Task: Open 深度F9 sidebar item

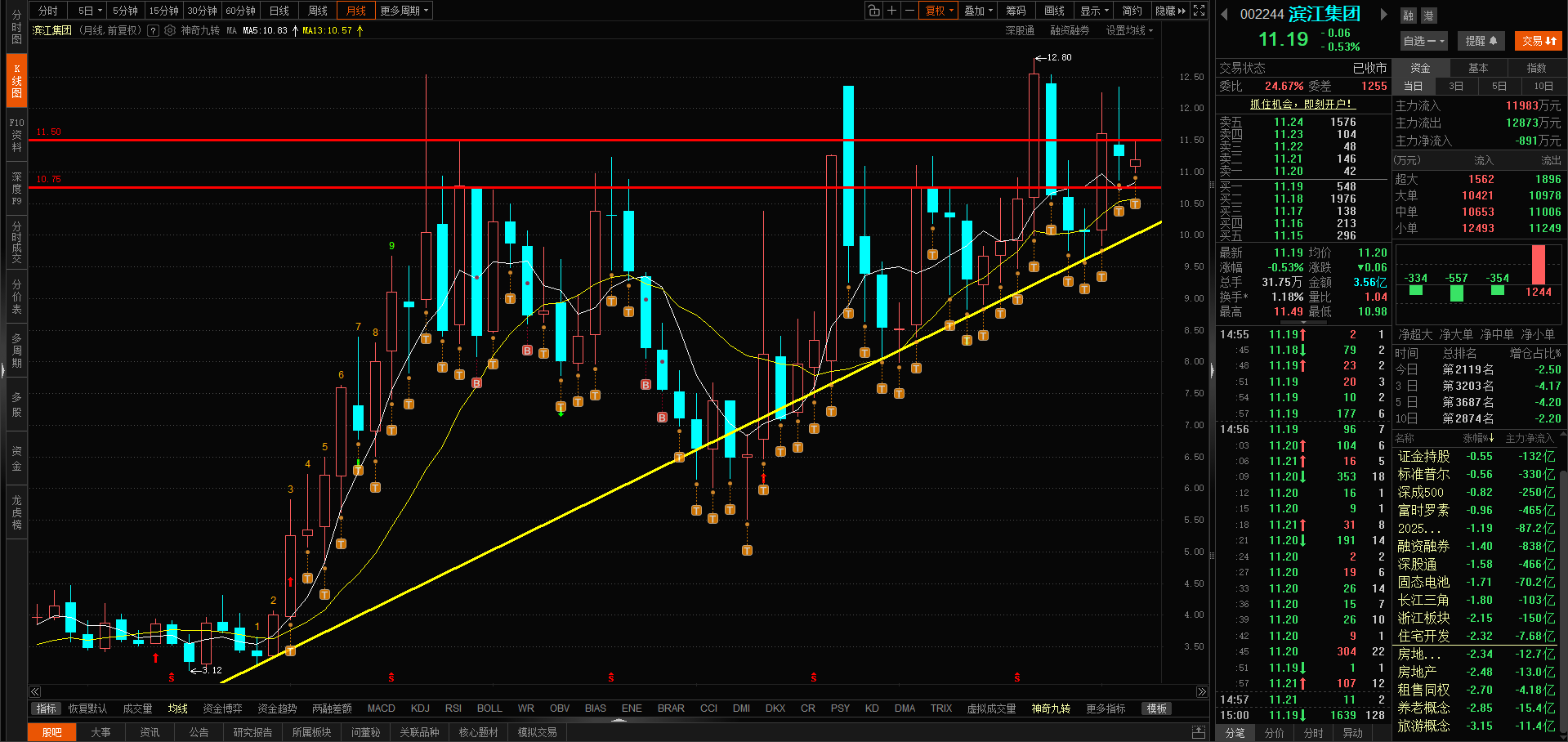Action: click(x=16, y=188)
